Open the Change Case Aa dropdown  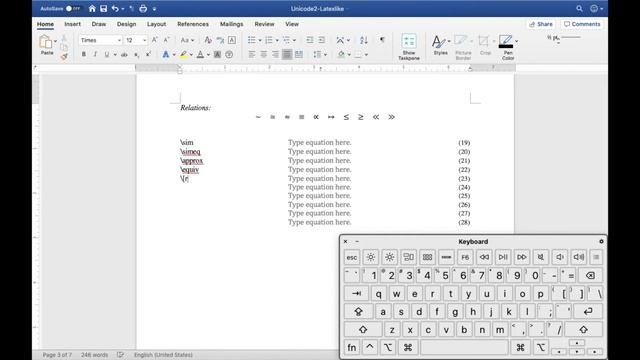tap(187, 40)
